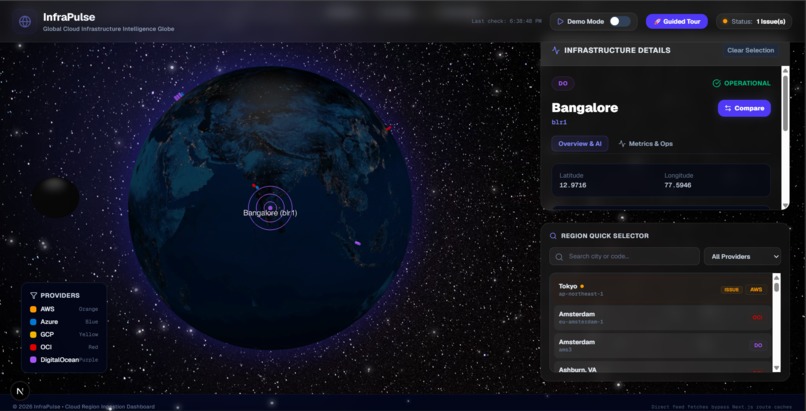Screen dimensions: 806x411
Task: Select the Amsterdam eu-amsterdam-1 OCI row
Action: (x=662, y=317)
